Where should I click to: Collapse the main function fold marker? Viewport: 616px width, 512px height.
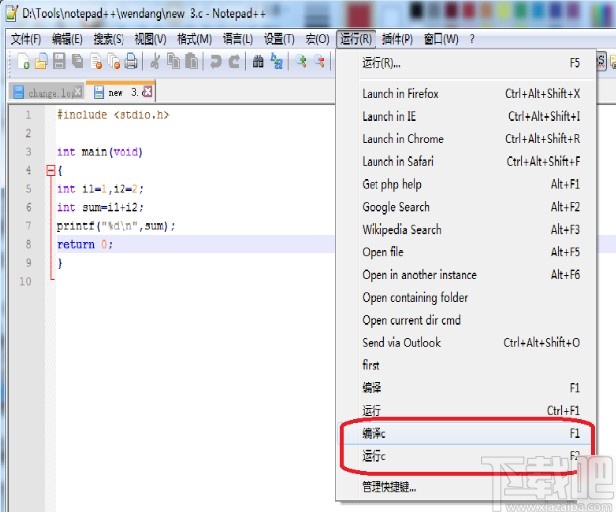(x=51, y=171)
